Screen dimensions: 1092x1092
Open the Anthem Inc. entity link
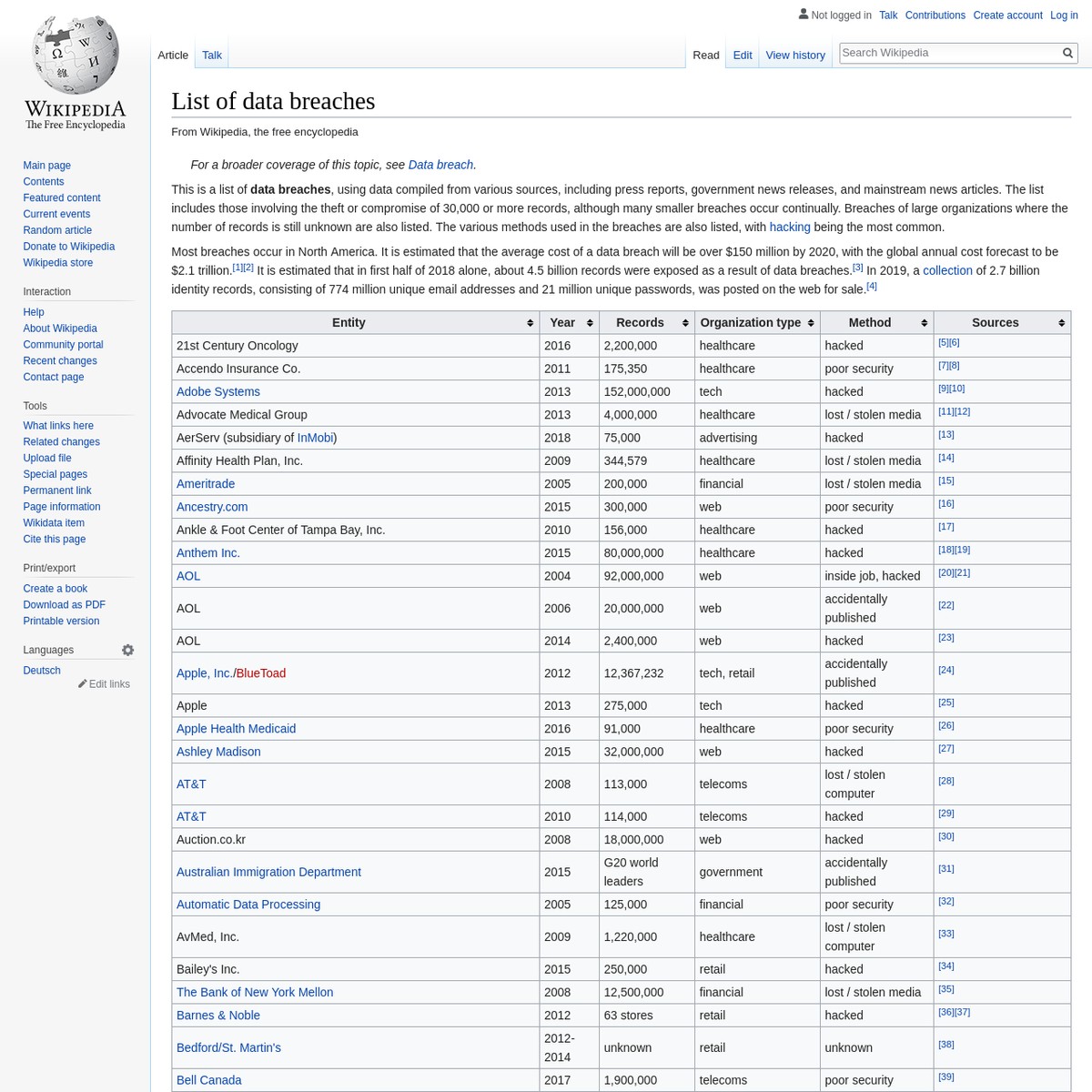(x=208, y=553)
